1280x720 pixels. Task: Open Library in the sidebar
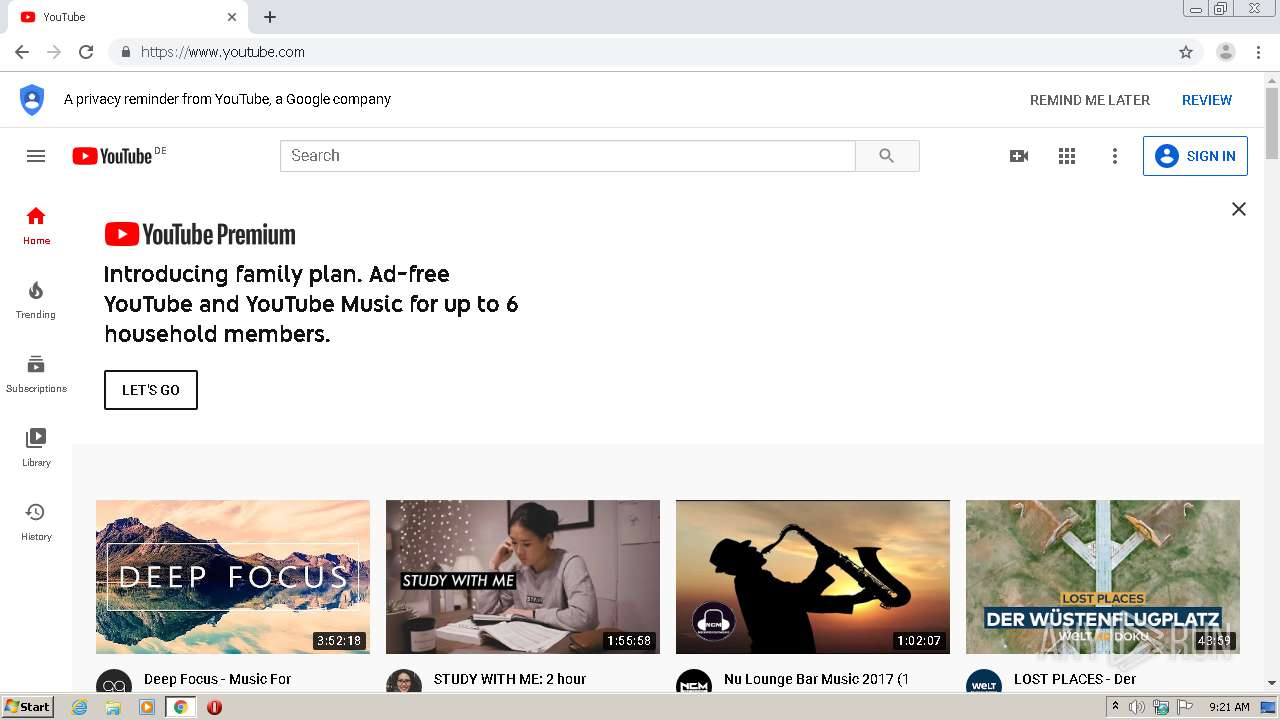36,447
